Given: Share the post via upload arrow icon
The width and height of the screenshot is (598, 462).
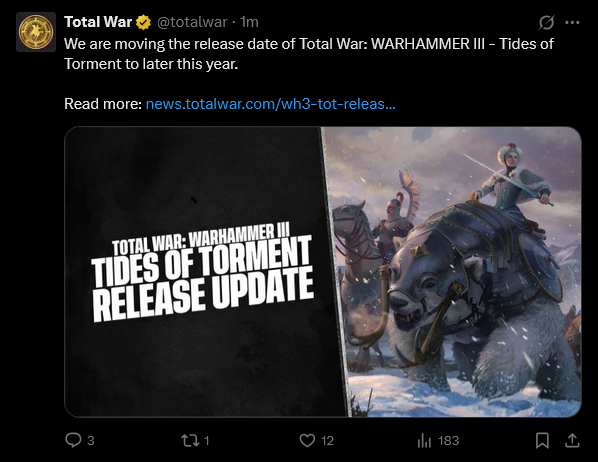Looking at the screenshot, I should tap(572, 441).
